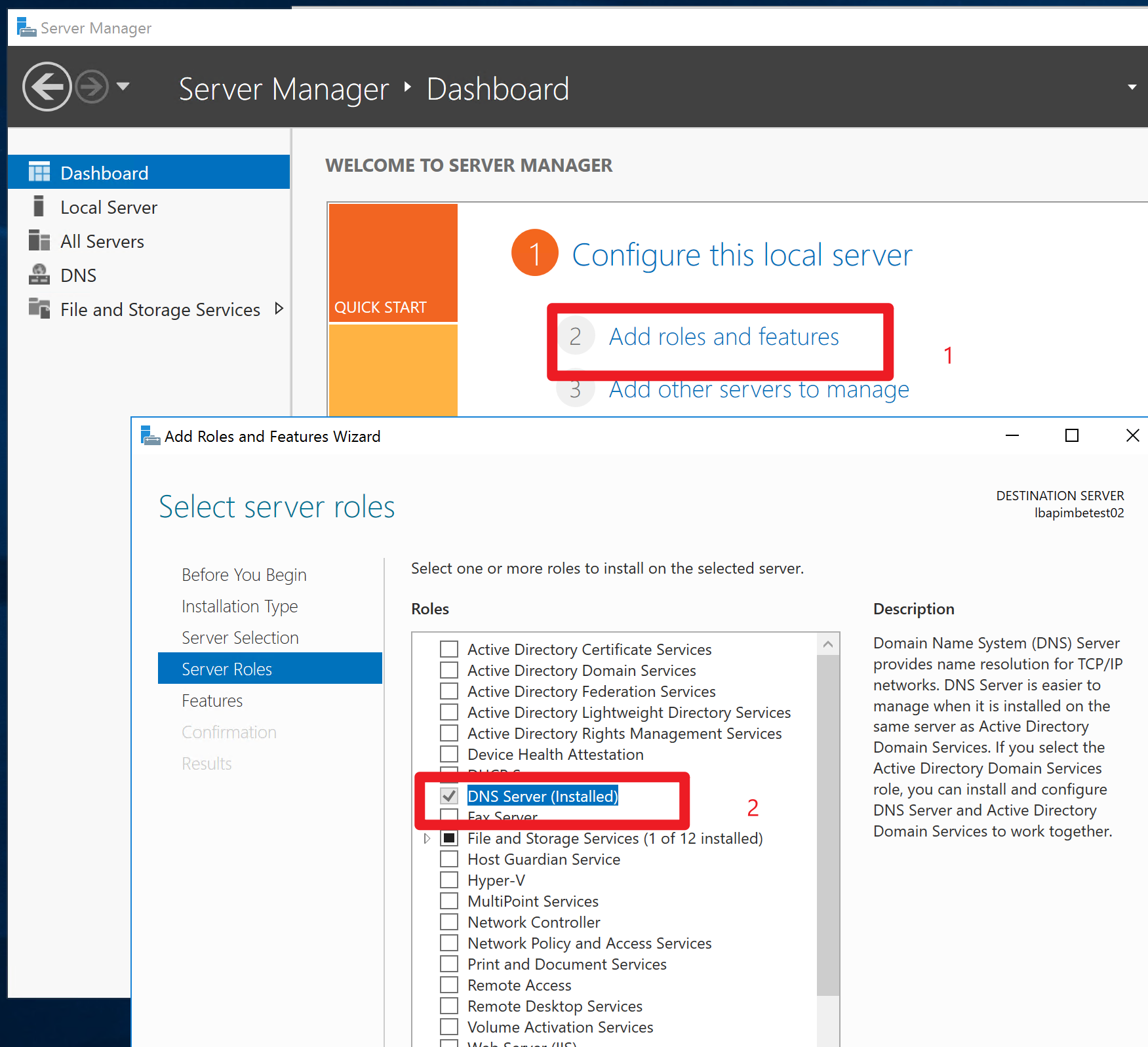The height and width of the screenshot is (1047, 1148).
Task: Open DNS in the sidebar
Action: tap(149, 275)
